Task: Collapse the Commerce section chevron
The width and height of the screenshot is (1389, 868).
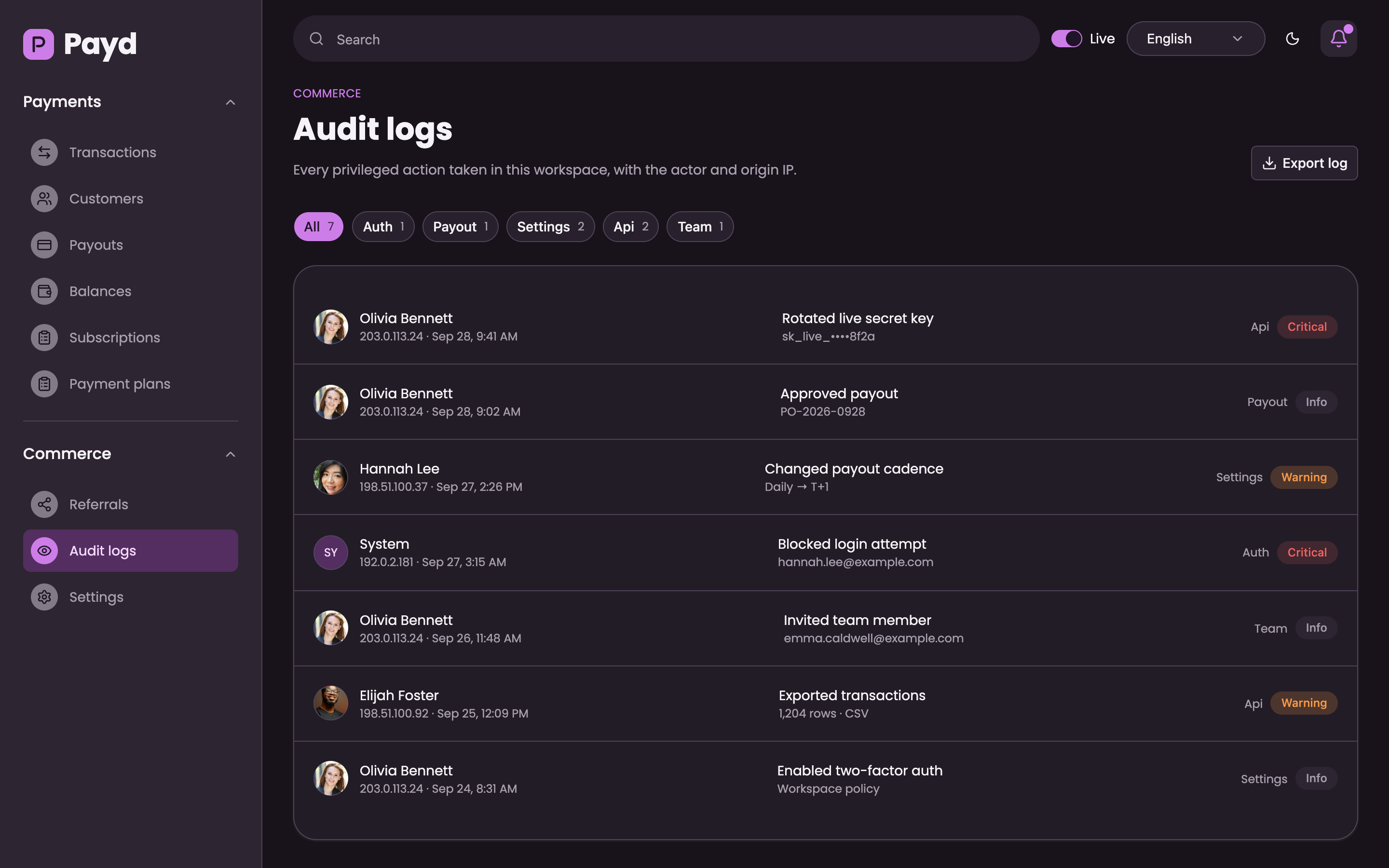Action: pyautogui.click(x=230, y=454)
